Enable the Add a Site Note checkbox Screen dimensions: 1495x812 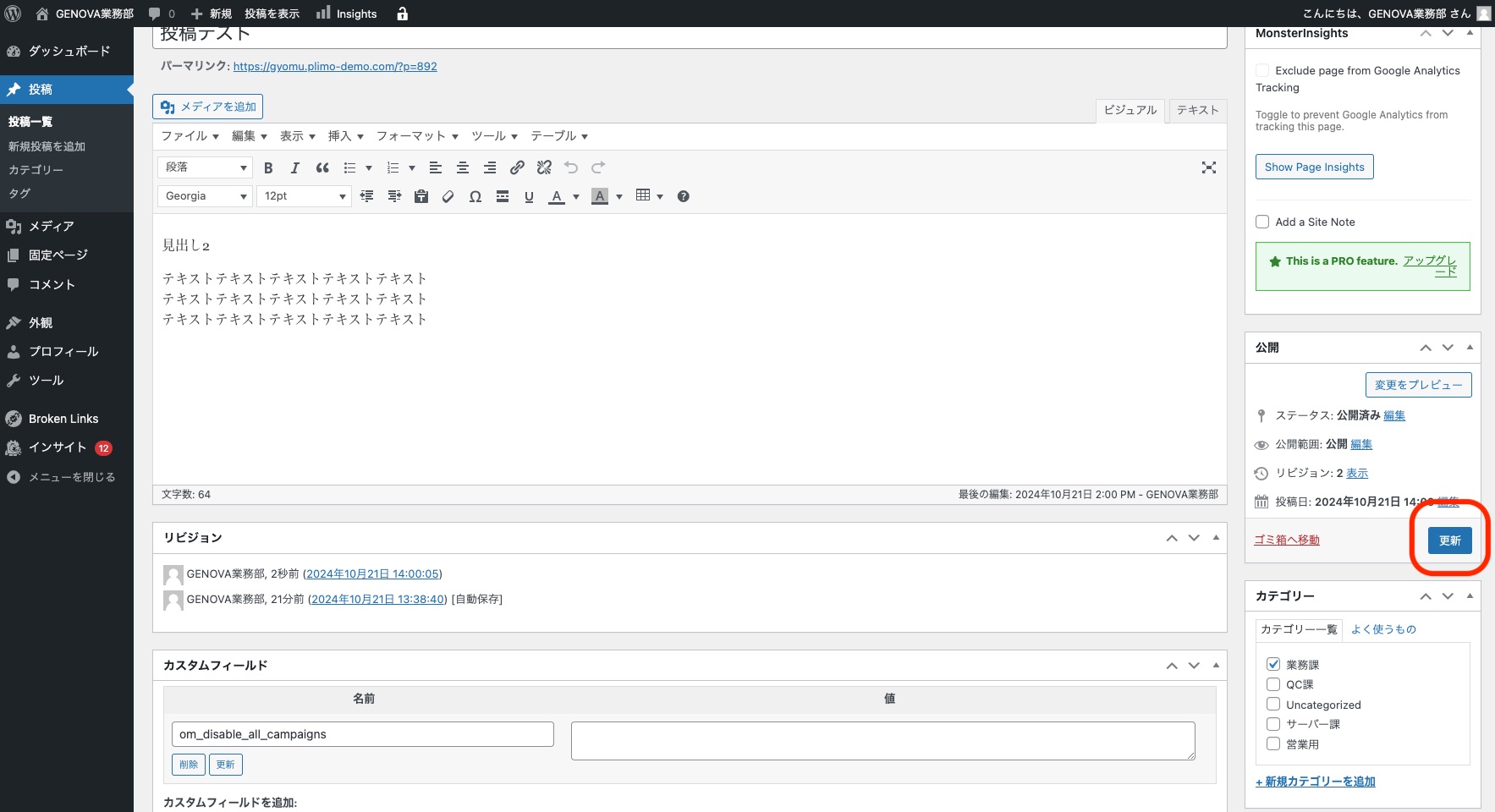(1262, 222)
